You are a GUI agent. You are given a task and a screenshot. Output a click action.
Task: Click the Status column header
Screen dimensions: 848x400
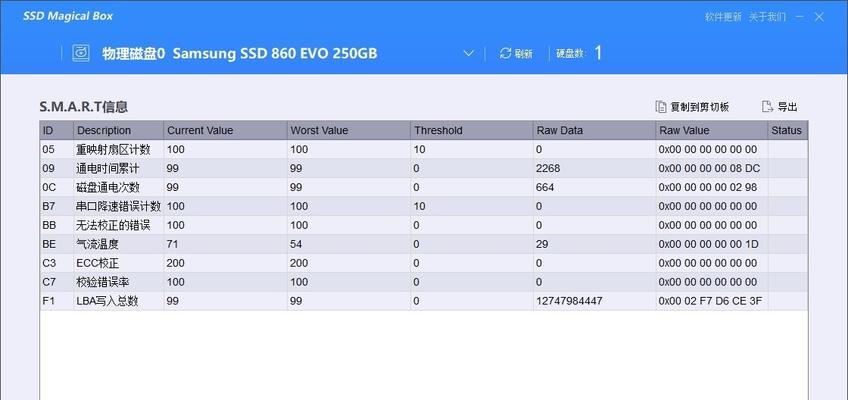coord(788,130)
